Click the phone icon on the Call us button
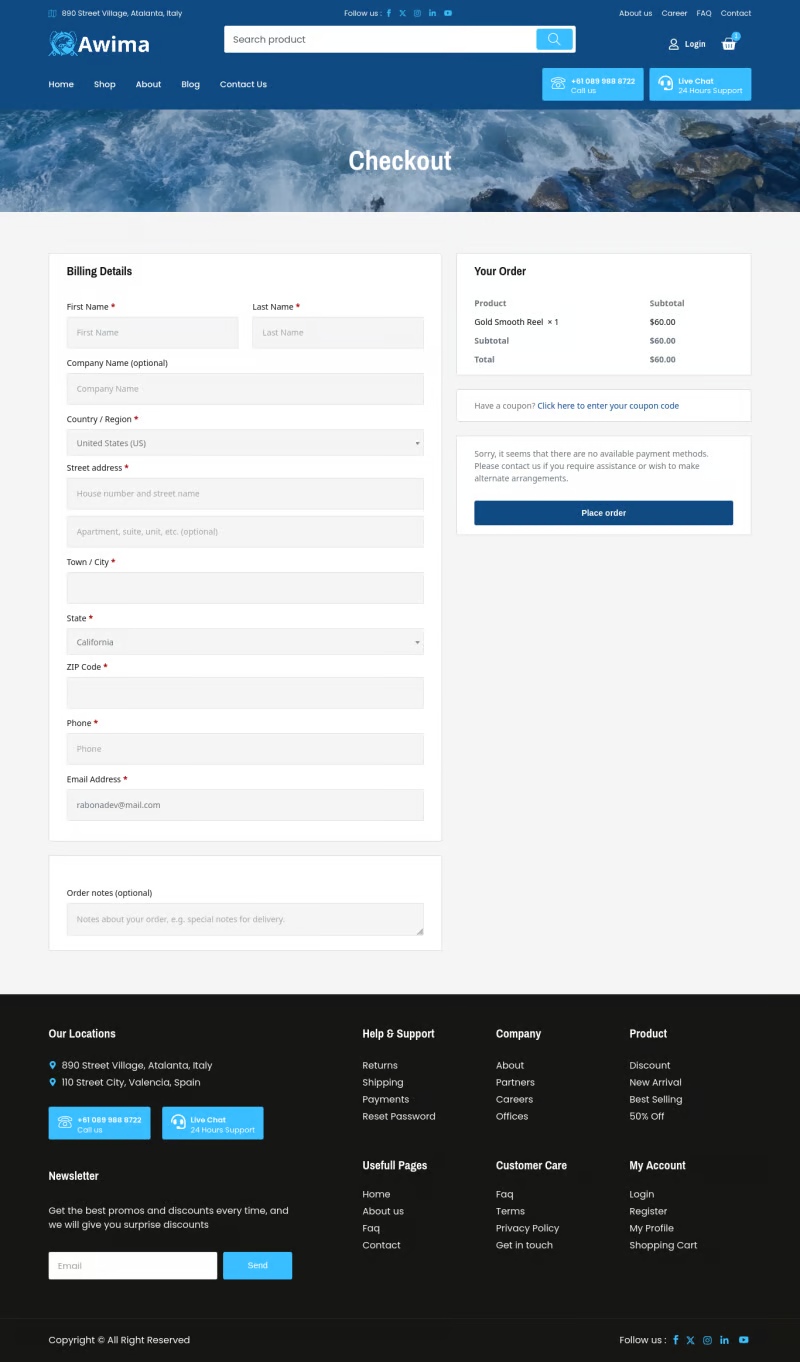 (558, 84)
